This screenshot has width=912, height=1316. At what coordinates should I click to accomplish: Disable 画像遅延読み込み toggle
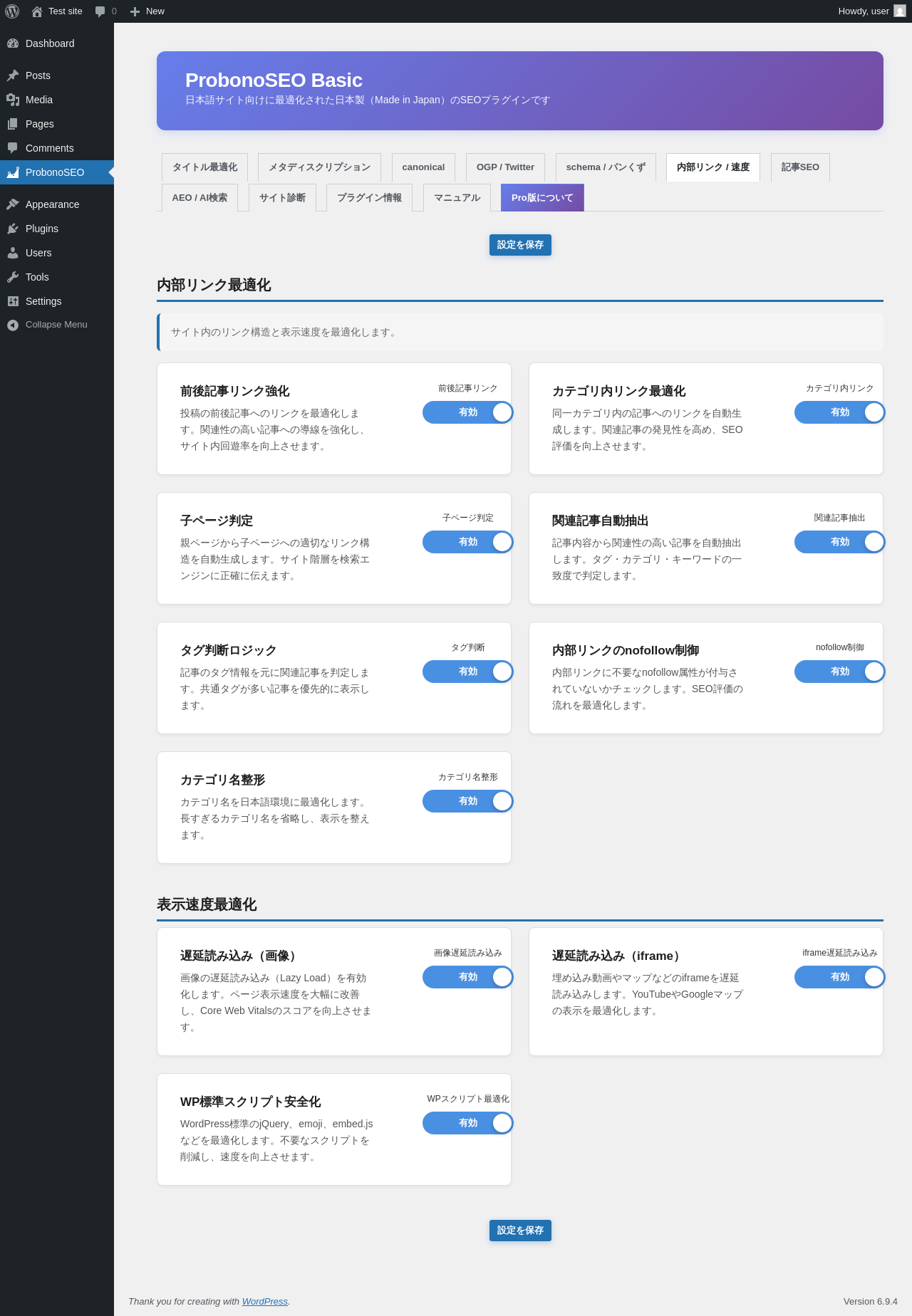coord(468,977)
